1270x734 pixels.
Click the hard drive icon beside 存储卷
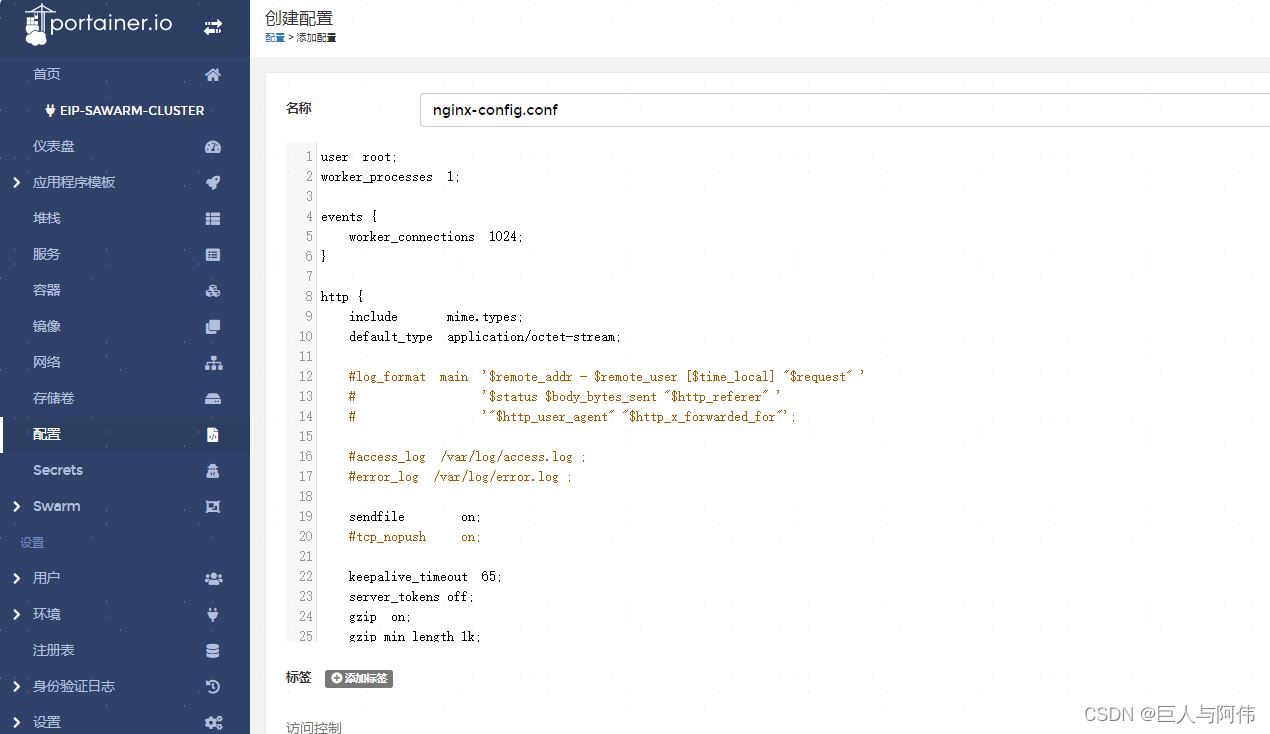212,398
